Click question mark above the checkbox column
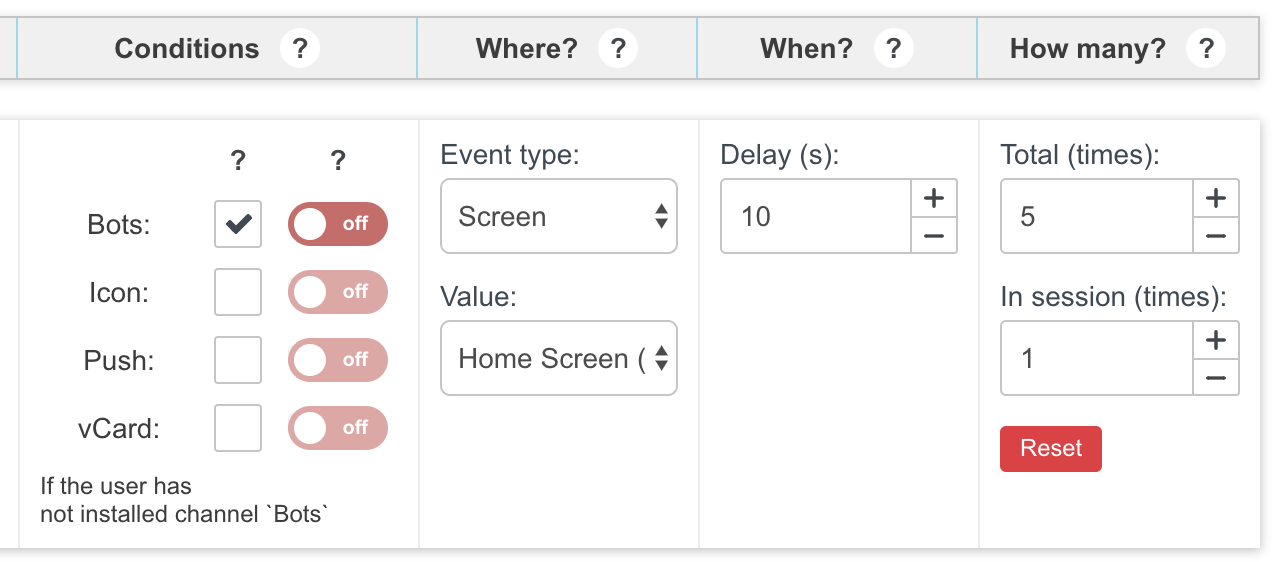This screenshot has width=1272, height=562. [x=238, y=160]
